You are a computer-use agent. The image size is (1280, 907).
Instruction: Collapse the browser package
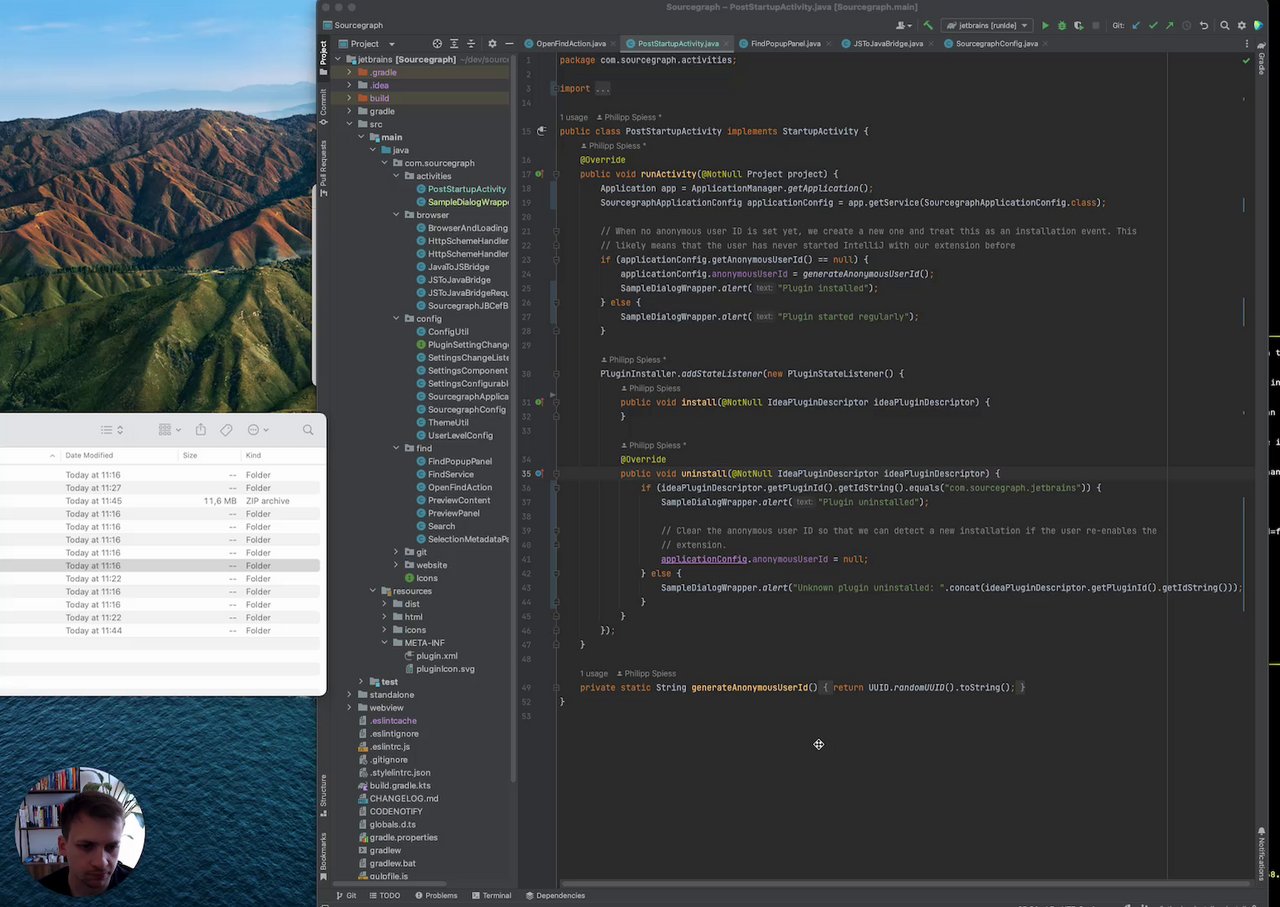tap(396, 216)
